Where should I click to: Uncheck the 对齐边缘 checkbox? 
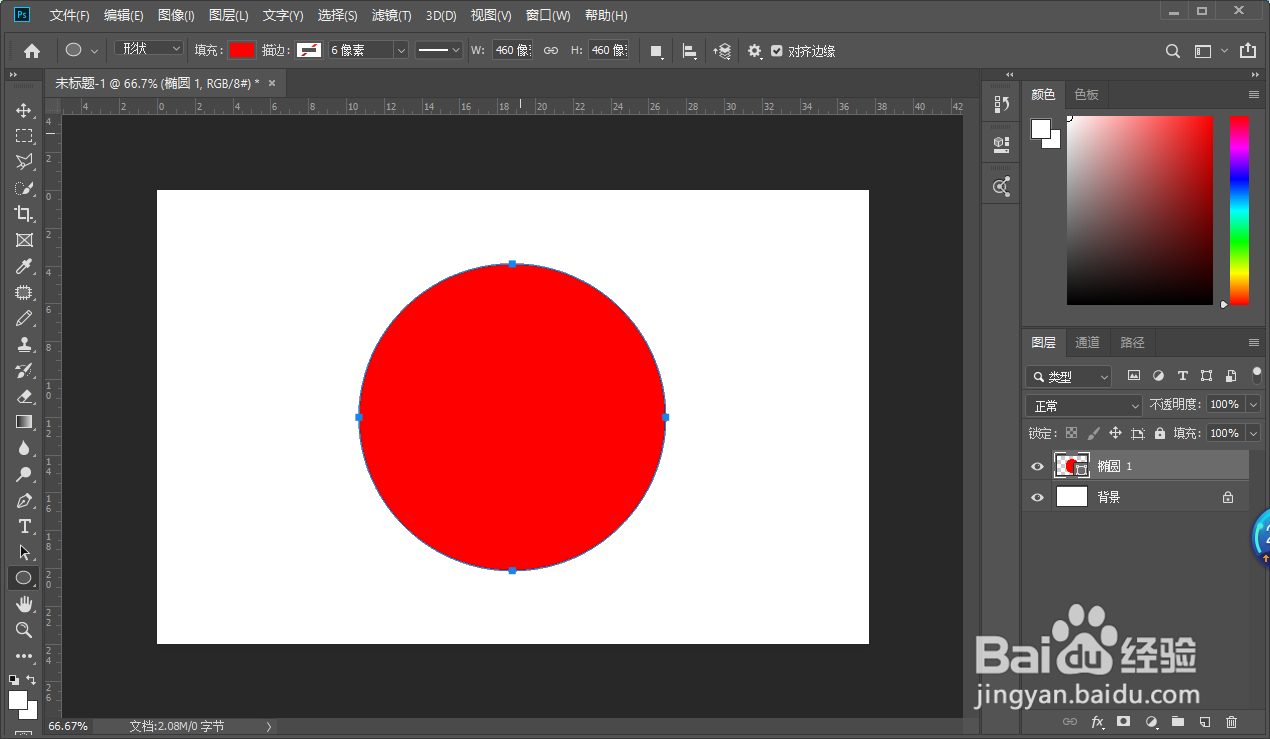[777, 51]
